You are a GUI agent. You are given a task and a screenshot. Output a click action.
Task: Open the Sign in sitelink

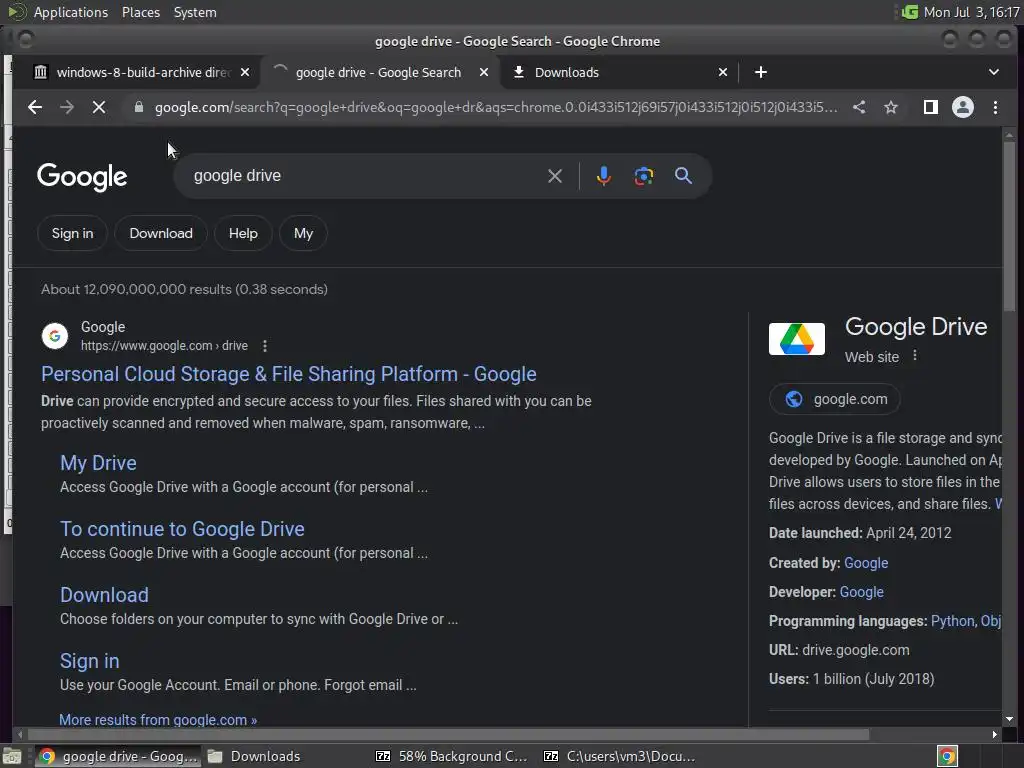(89, 661)
